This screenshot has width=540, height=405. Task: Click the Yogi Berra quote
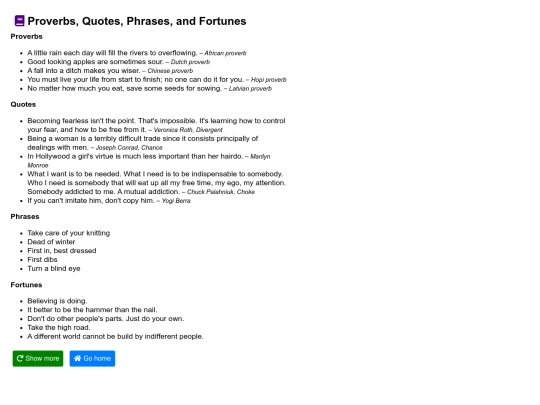click(x=109, y=201)
